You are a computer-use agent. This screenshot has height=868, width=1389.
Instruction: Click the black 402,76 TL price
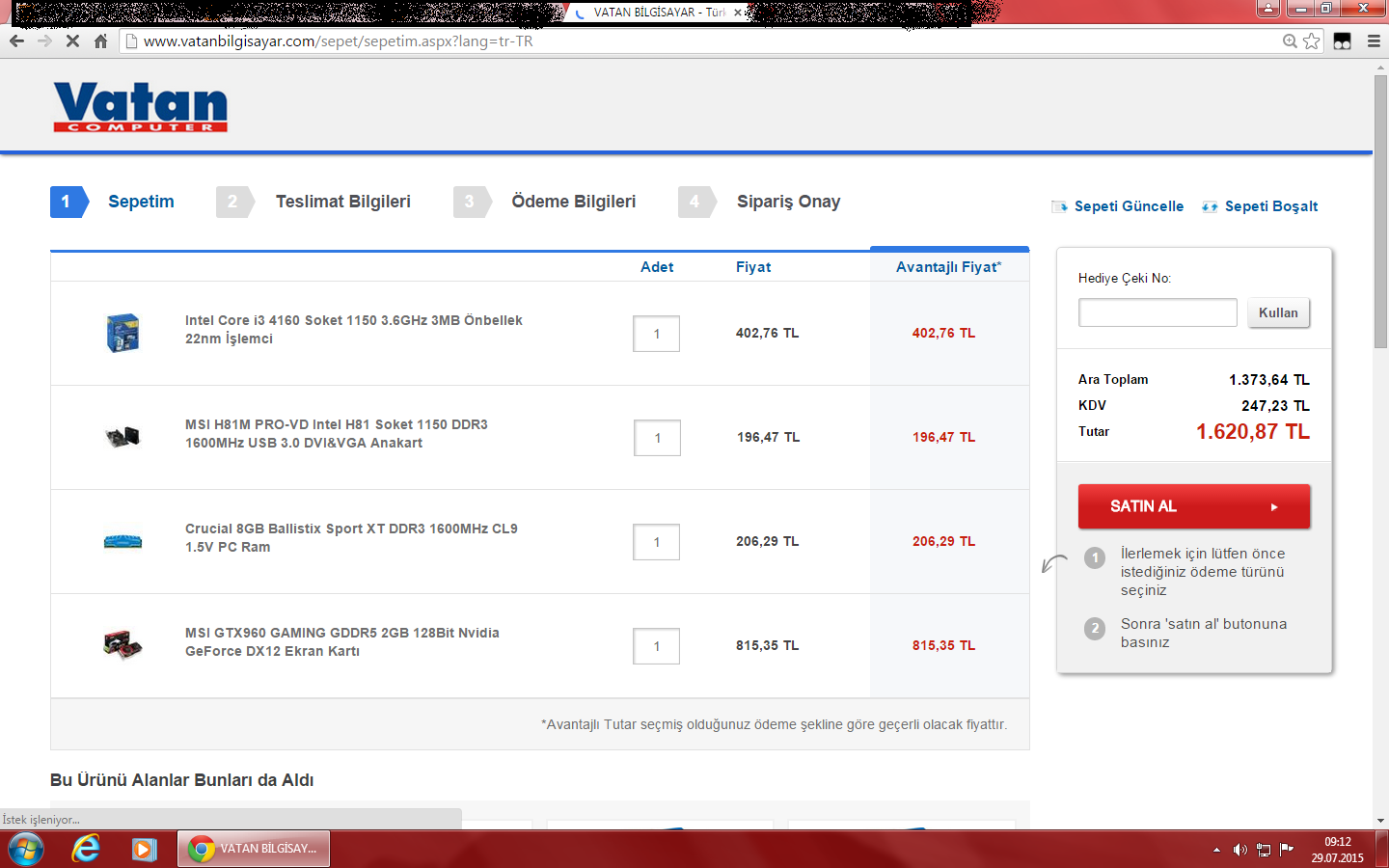pos(767,333)
